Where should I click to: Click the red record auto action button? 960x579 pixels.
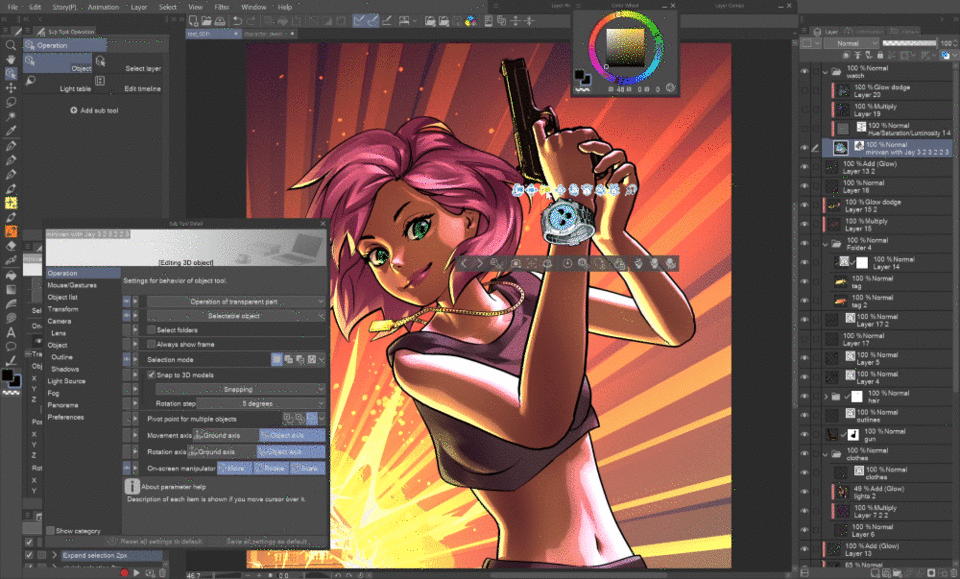pos(124,573)
